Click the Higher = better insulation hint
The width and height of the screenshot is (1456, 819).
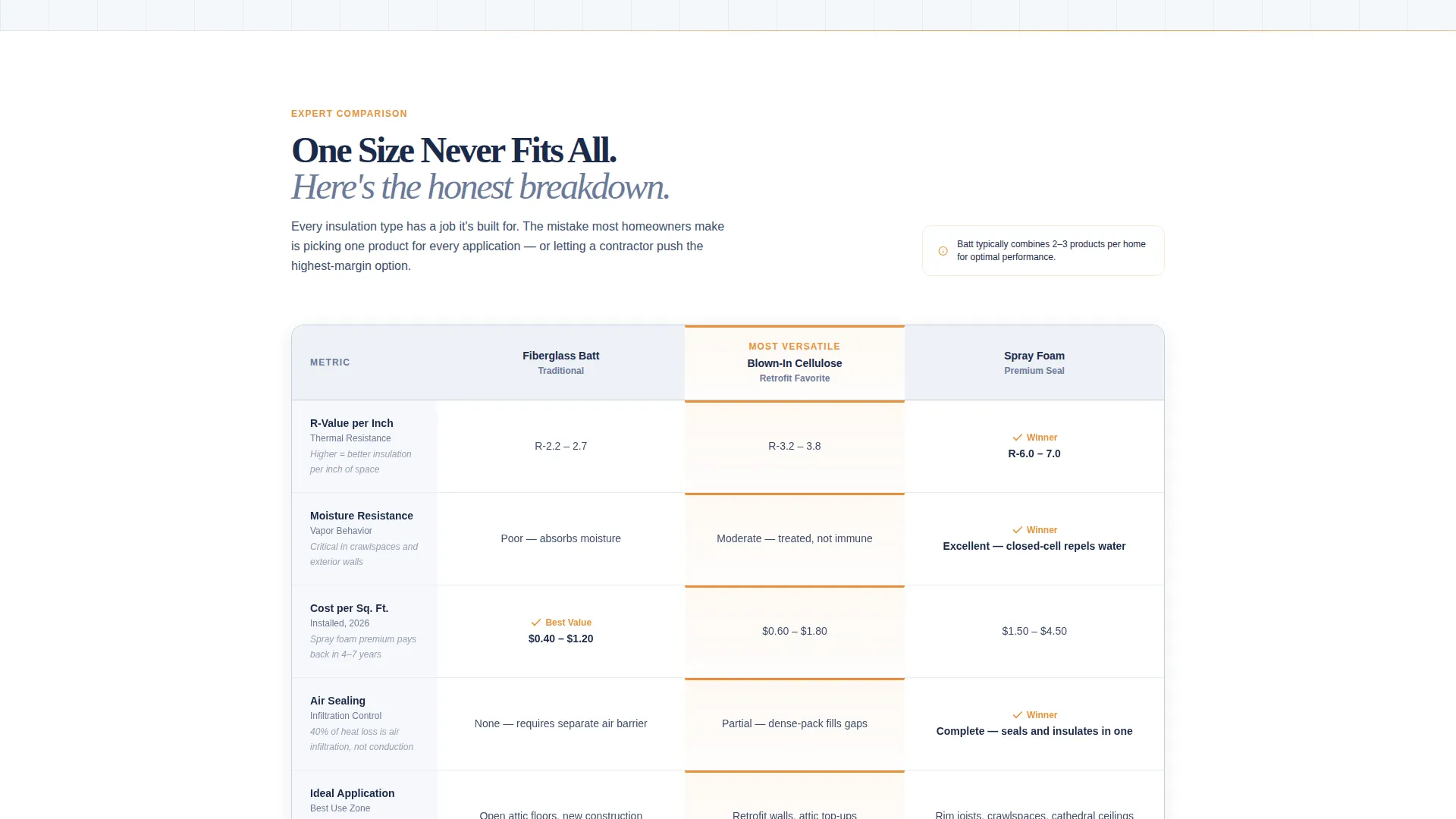[x=361, y=462]
